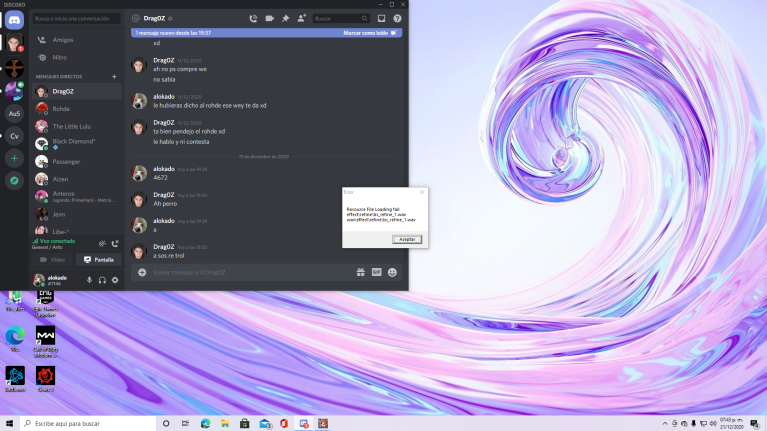This screenshot has width=767, height=431.
Task: Open Task View on the taskbar
Action: pyautogui.click(x=185, y=423)
